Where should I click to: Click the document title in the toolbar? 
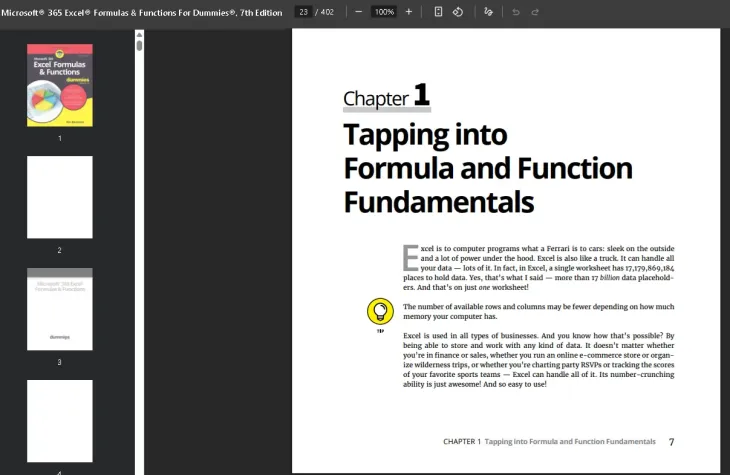(x=141, y=12)
